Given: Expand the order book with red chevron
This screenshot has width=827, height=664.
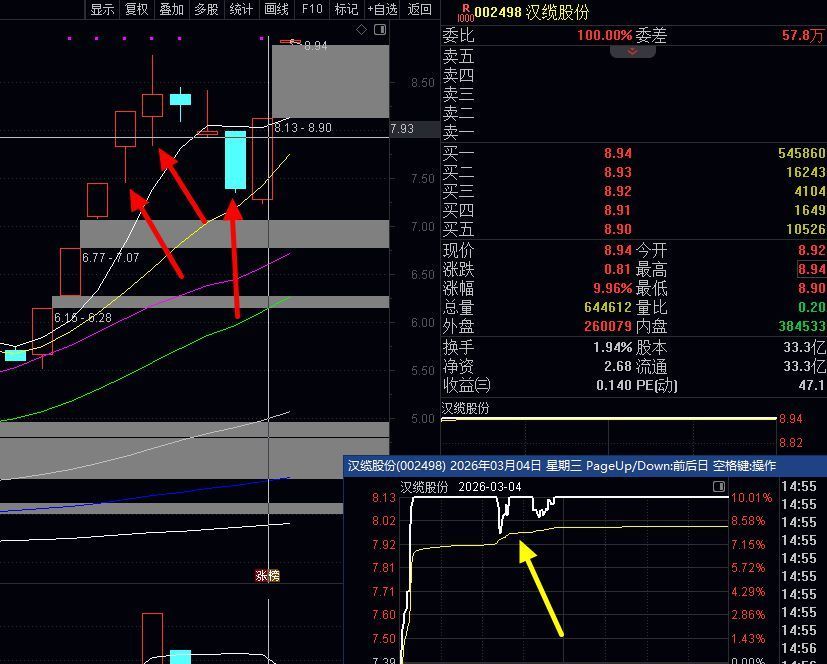Looking at the screenshot, I should [x=632, y=49].
